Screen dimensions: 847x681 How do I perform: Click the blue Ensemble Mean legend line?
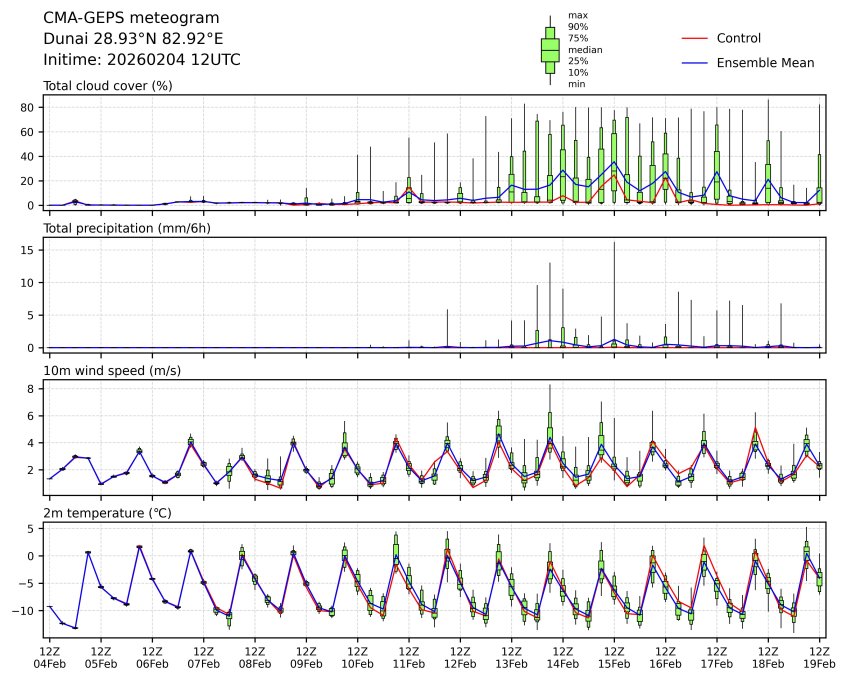[x=694, y=63]
